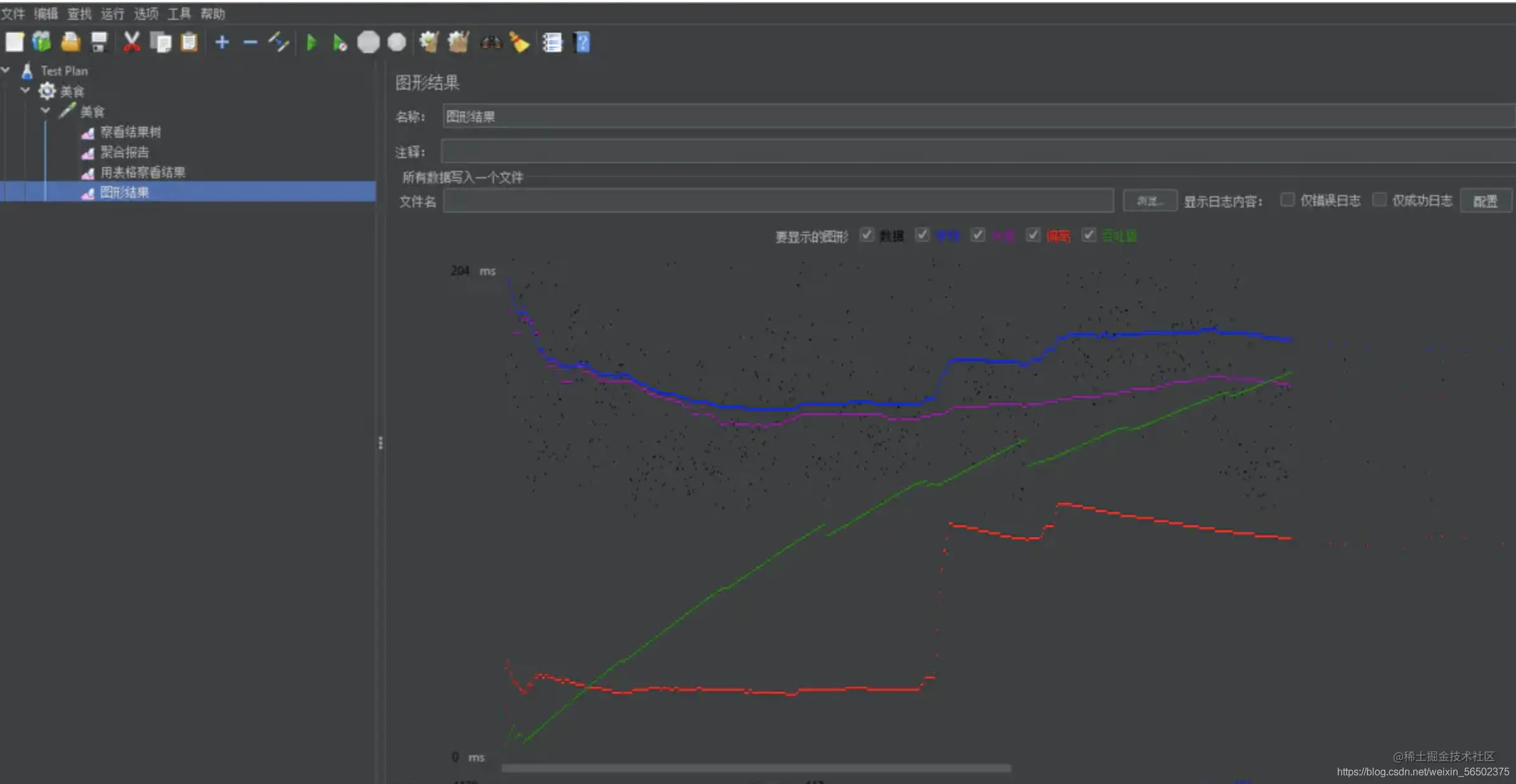This screenshot has width=1516, height=784.
Task: Enable the 仅错误日志 checkbox
Action: point(1287,200)
